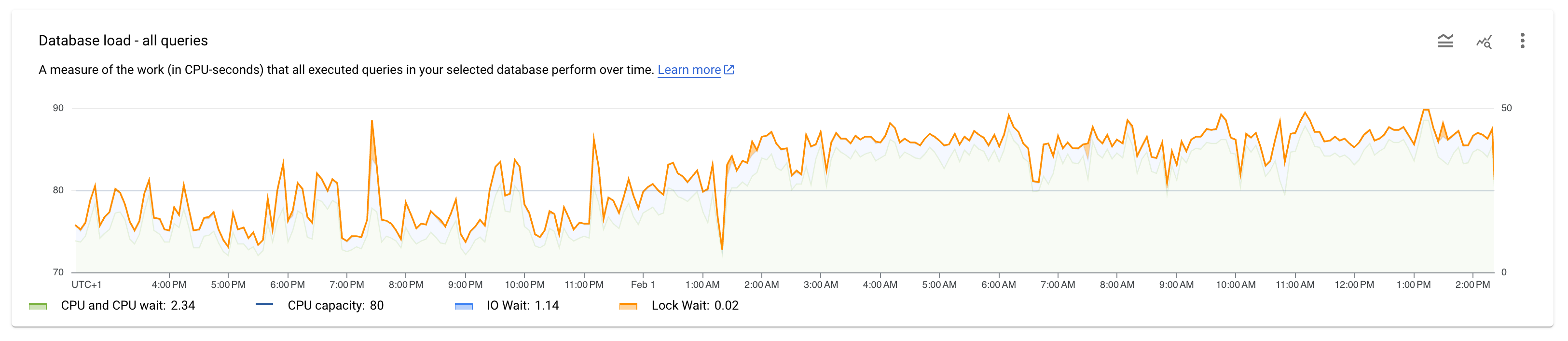
Task: Click the CPU capacity line marker
Action: (264, 304)
